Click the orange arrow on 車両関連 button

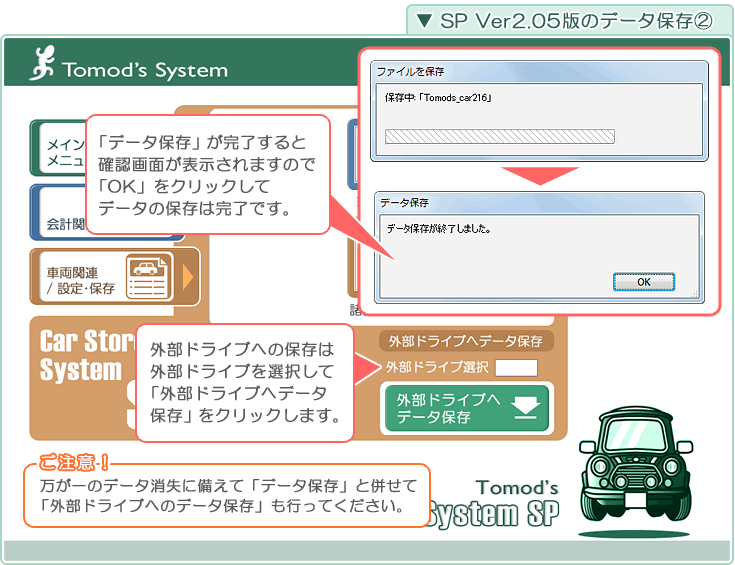188,277
